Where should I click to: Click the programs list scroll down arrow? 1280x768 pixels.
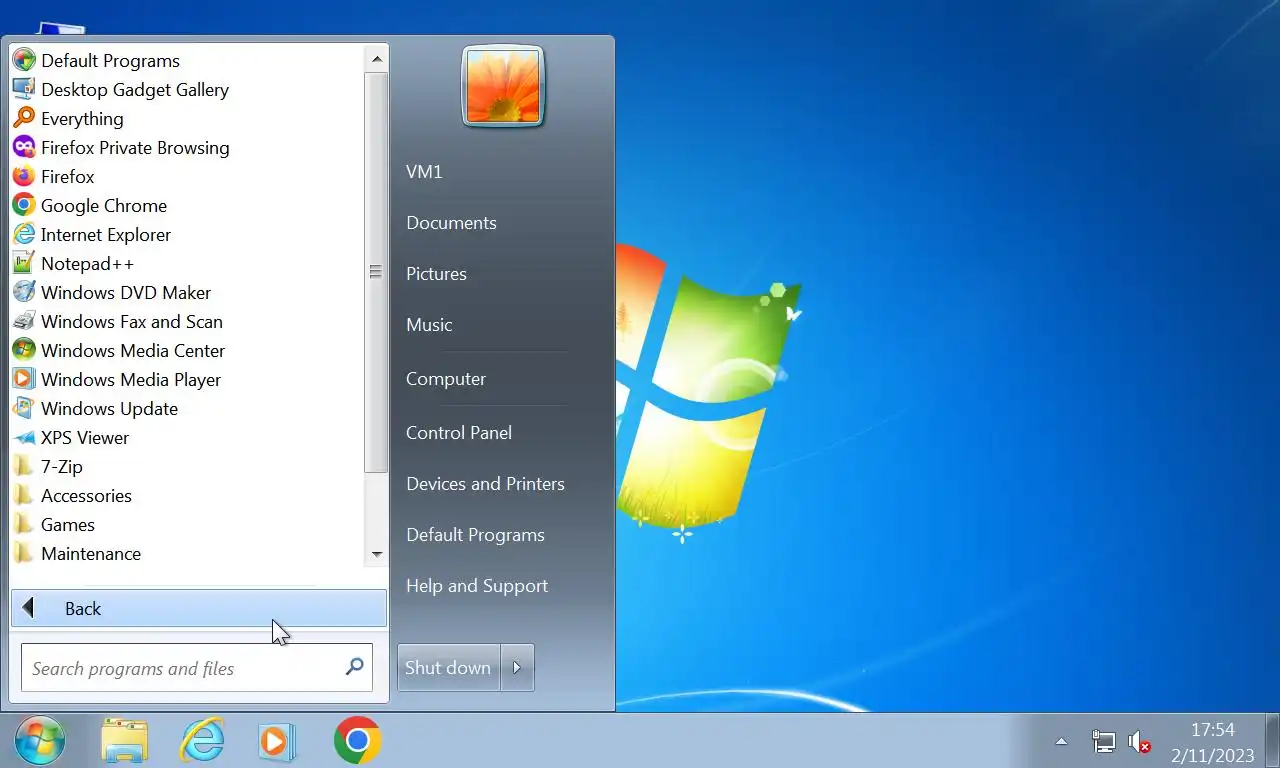point(376,554)
